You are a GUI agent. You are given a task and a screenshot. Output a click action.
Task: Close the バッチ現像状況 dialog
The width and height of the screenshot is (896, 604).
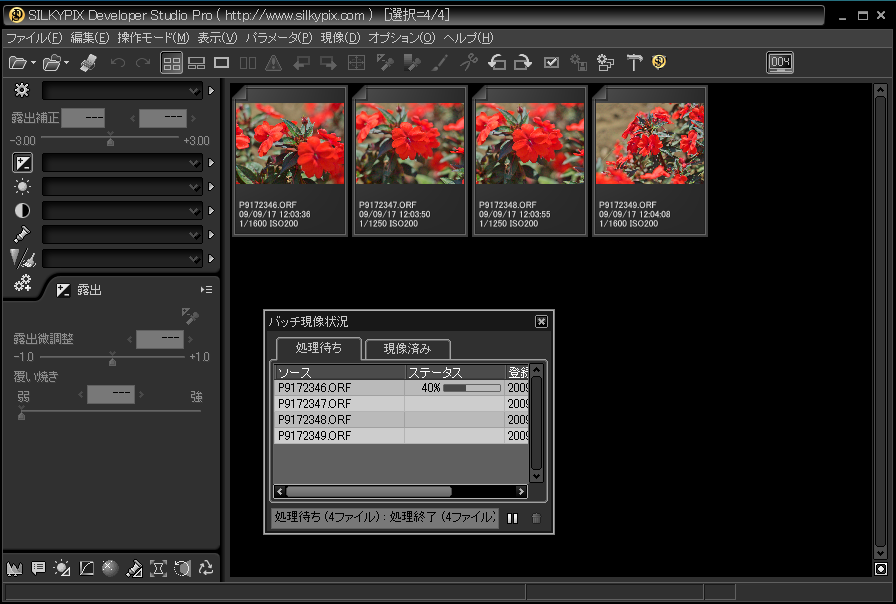[x=541, y=321]
